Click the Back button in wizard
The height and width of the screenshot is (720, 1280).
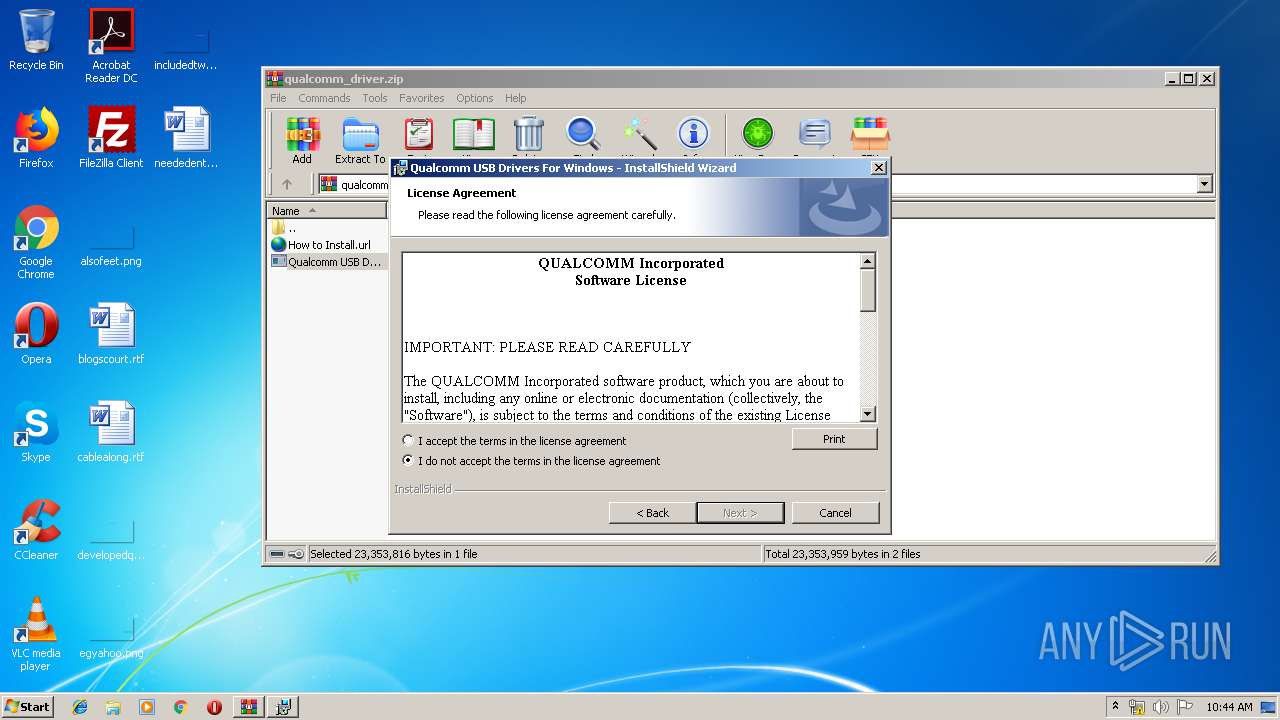pyautogui.click(x=652, y=513)
